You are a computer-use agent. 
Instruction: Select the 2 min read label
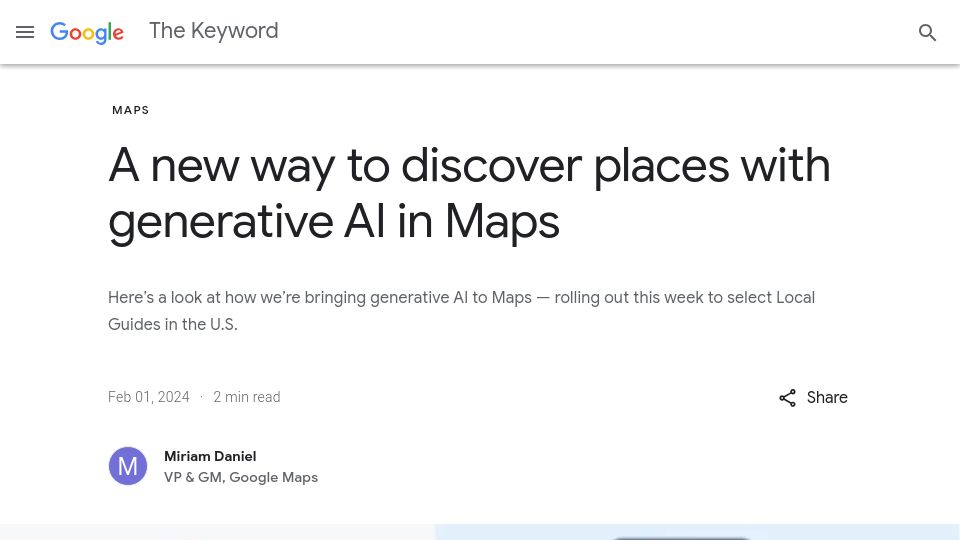coord(247,397)
